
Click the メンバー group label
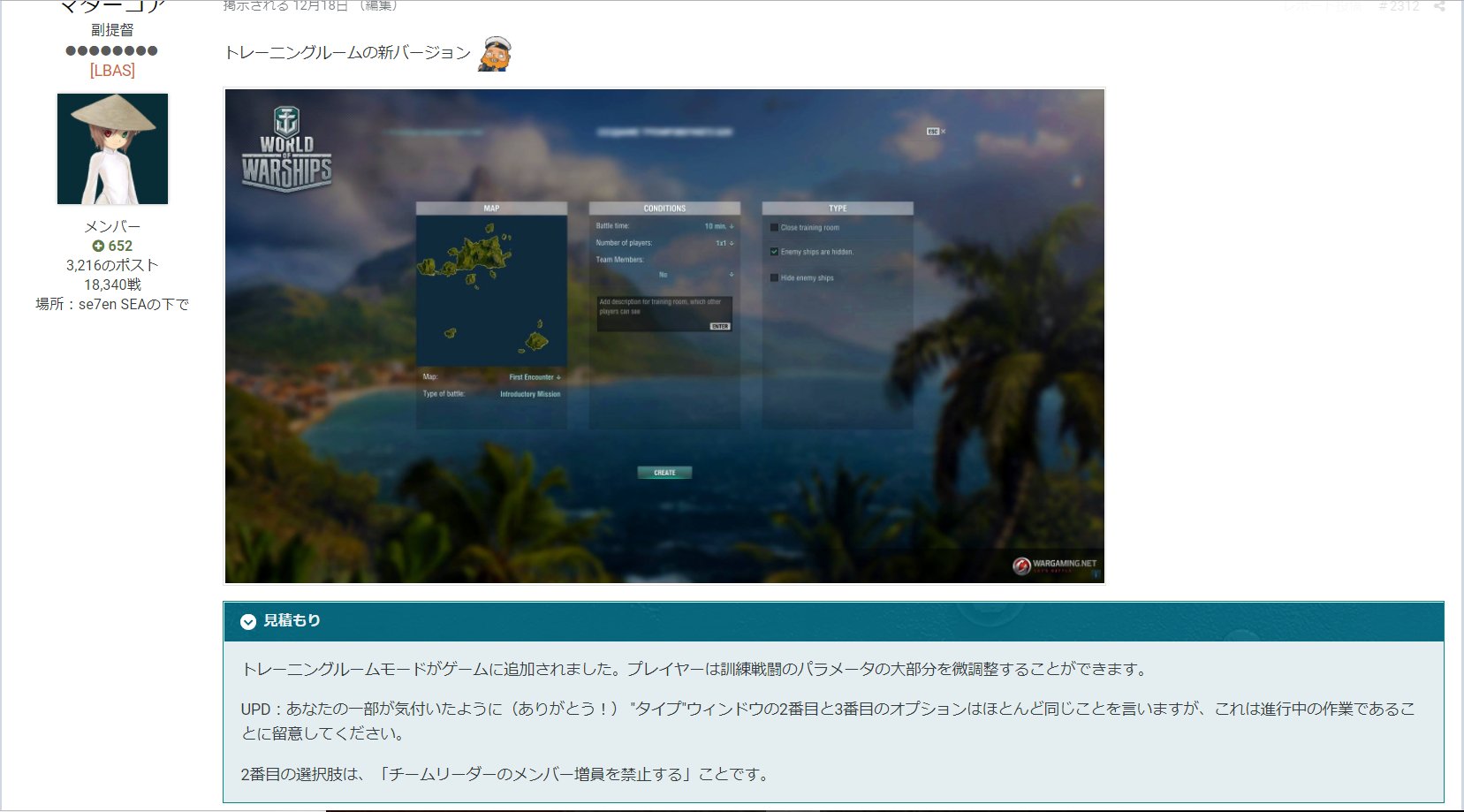[112, 227]
